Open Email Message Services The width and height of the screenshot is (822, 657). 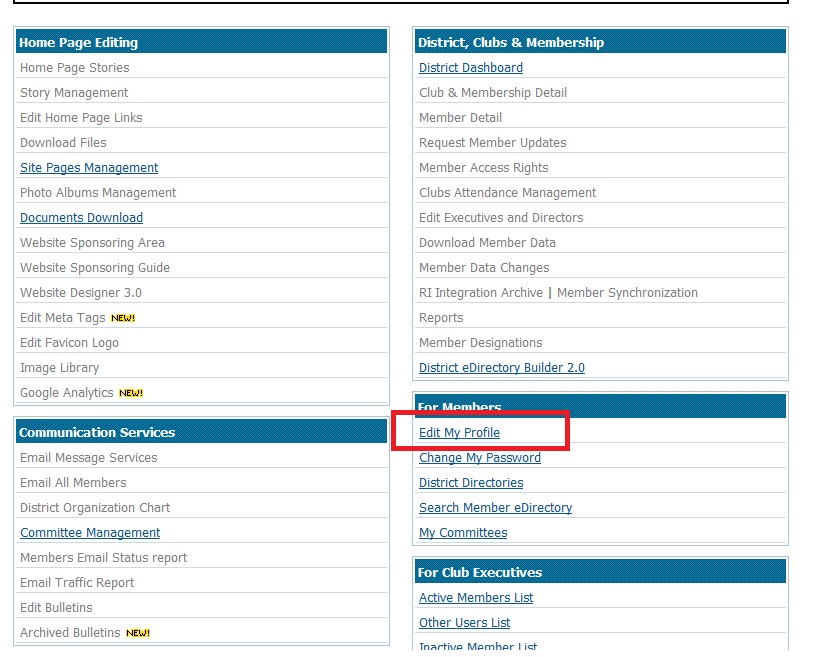pyautogui.click(x=88, y=458)
